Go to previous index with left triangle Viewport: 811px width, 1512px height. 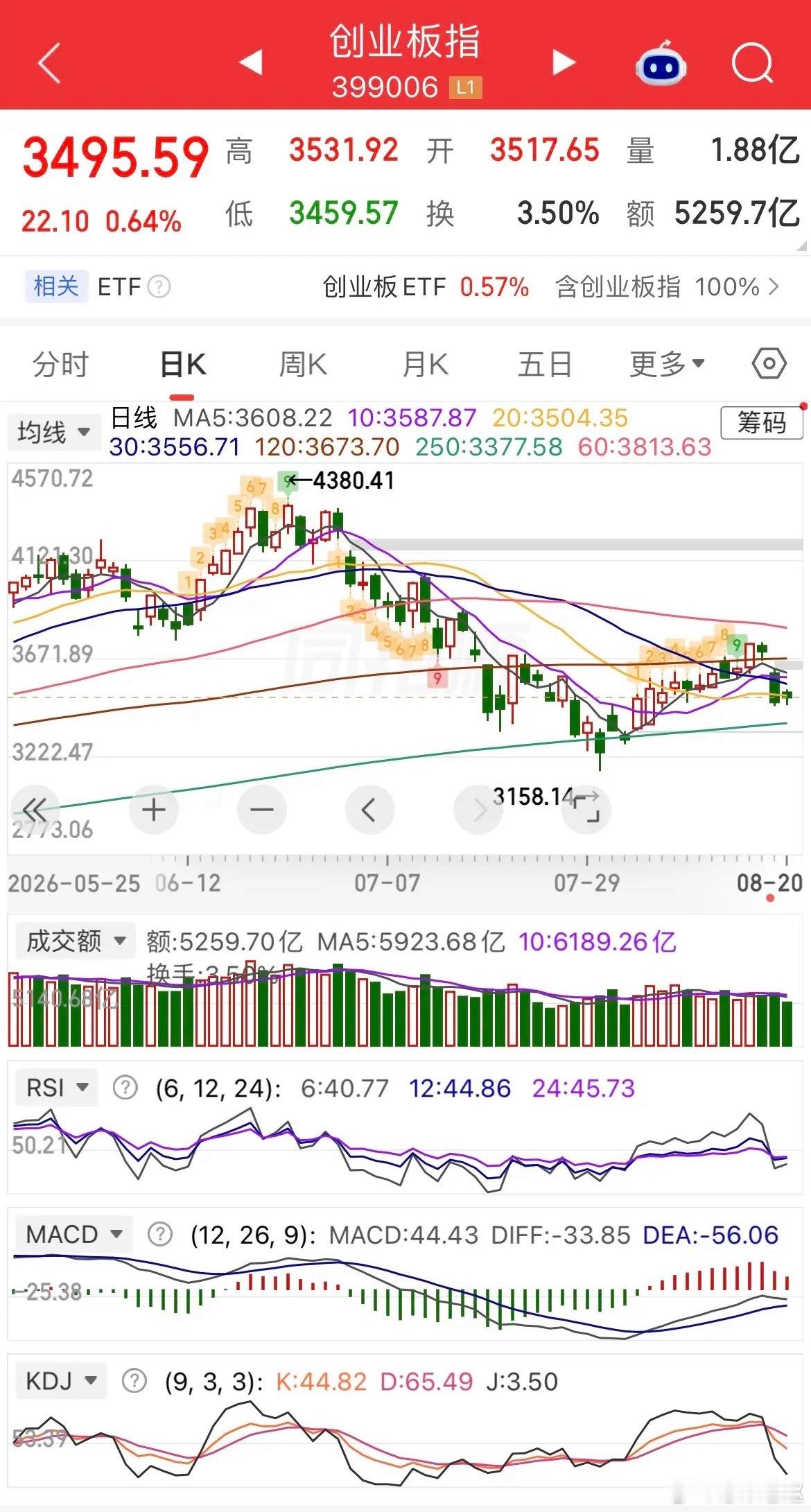click(x=251, y=62)
